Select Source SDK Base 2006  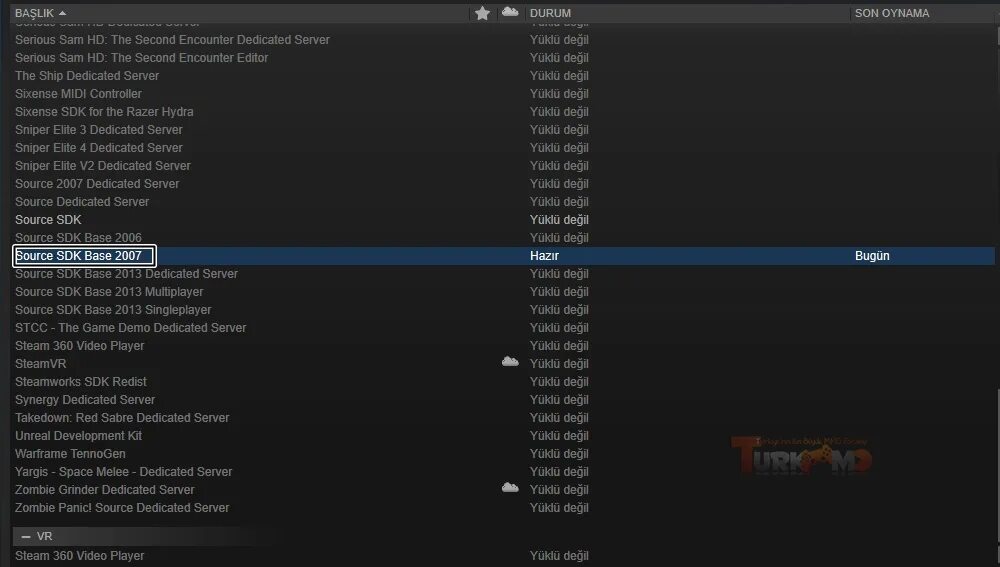coord(78,237)
